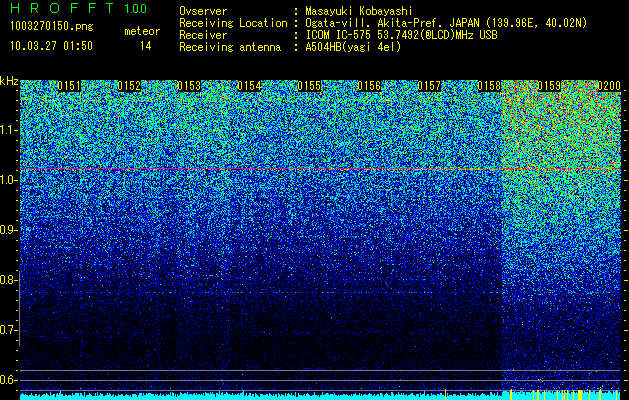The image size is (629, 400).
Task: Click the kHz axis unit label
Action: coord(9,82)
